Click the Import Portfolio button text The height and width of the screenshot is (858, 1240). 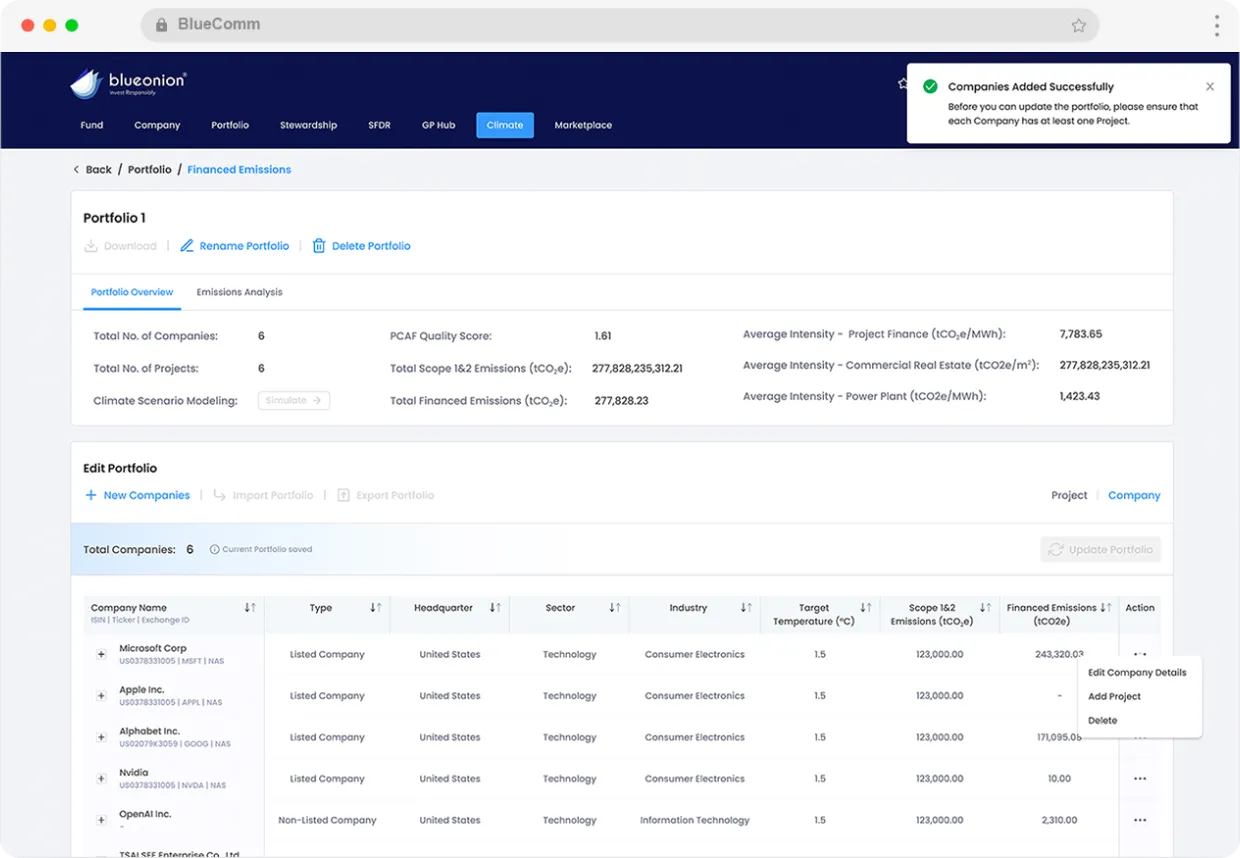click(273, 495)
